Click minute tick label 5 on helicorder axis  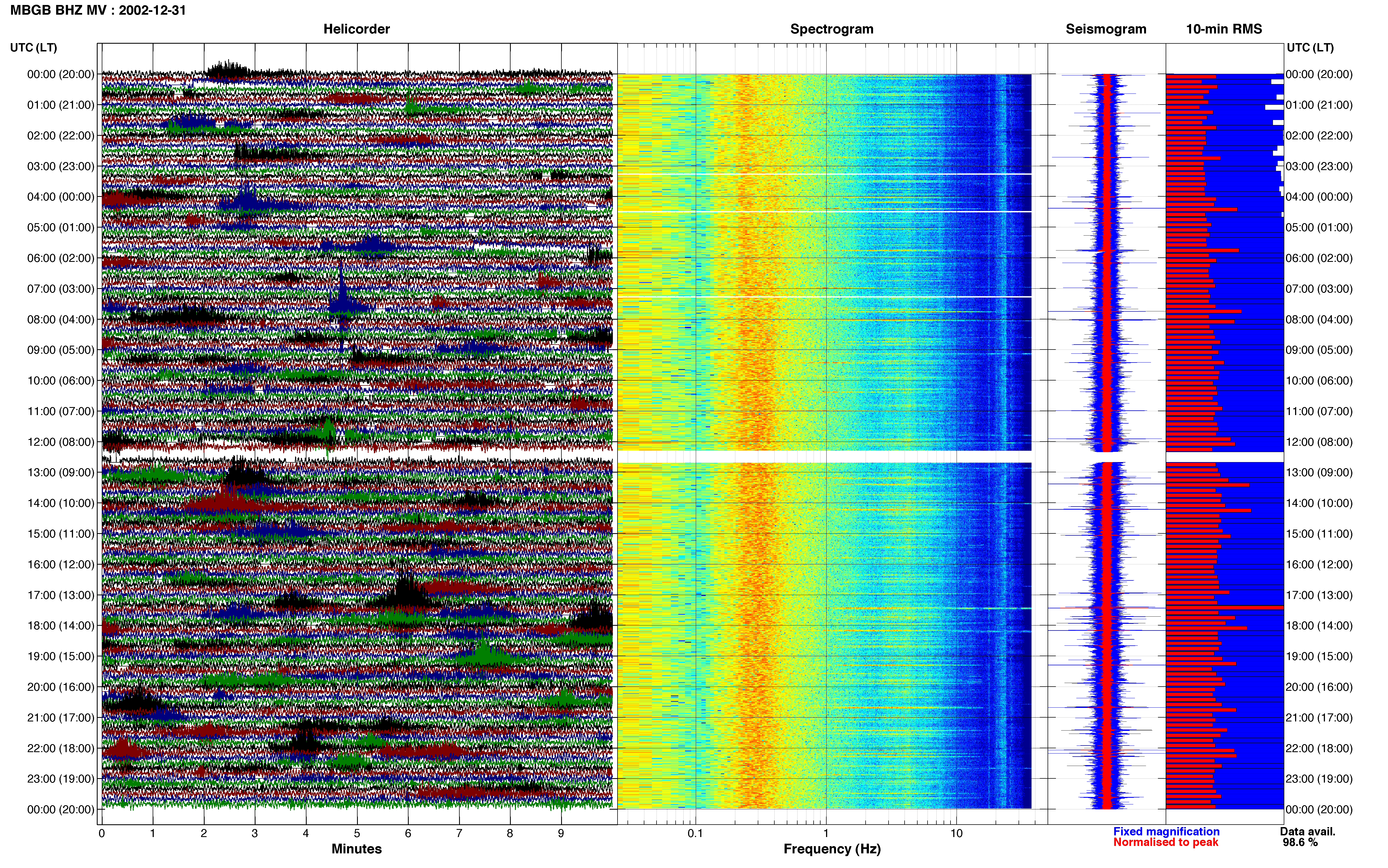(x=357, y=833)
